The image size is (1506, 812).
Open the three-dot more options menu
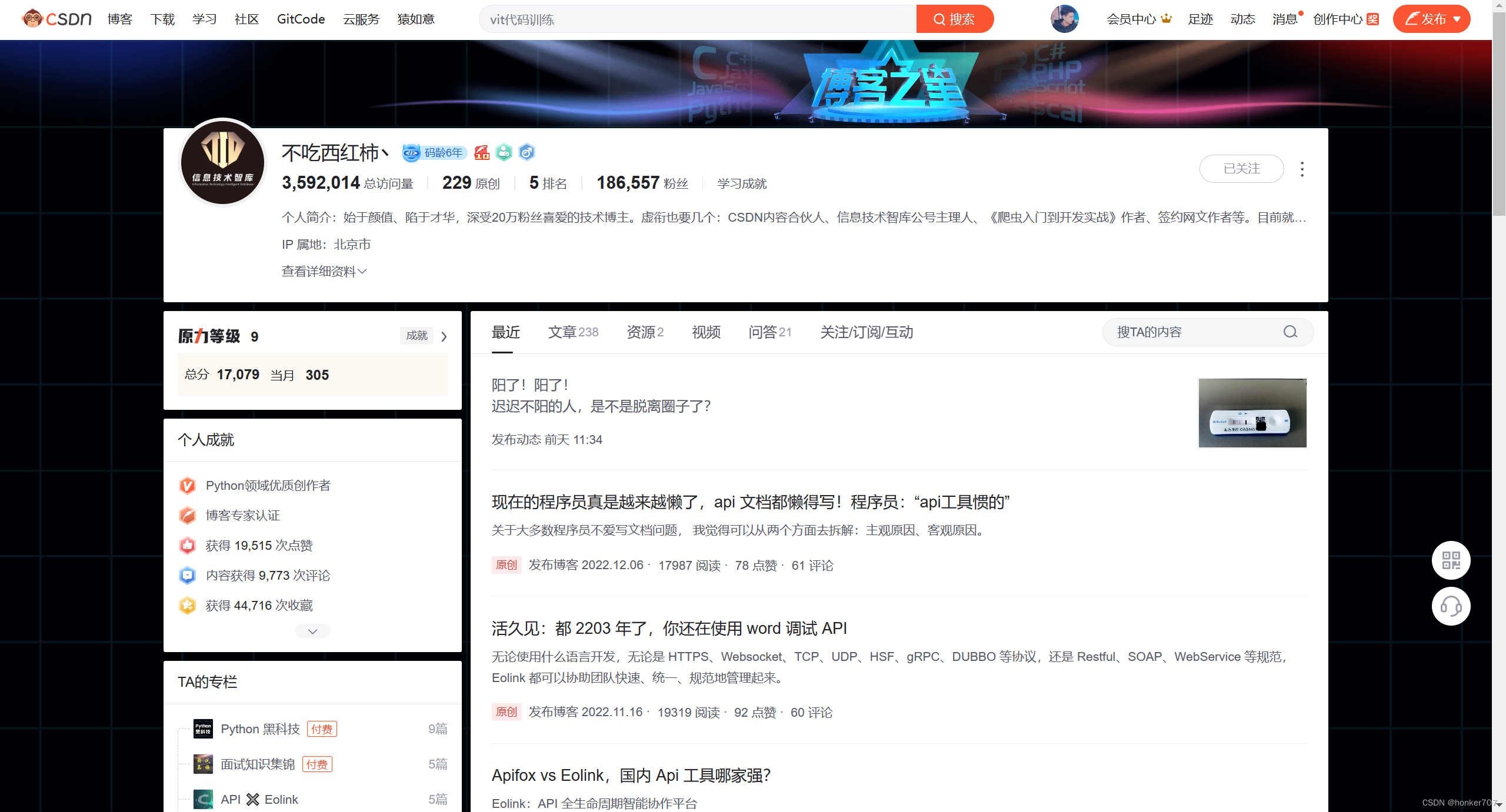pyautogui.click(x=1302, y=169)
